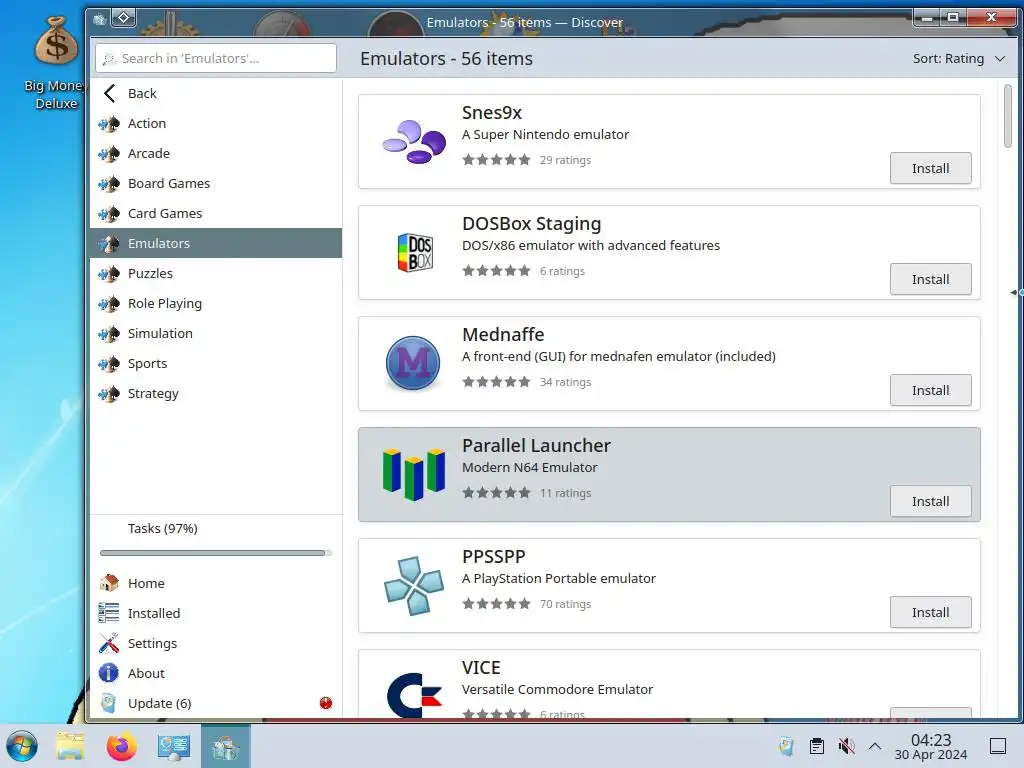Click the Board Games category icon

109,183
